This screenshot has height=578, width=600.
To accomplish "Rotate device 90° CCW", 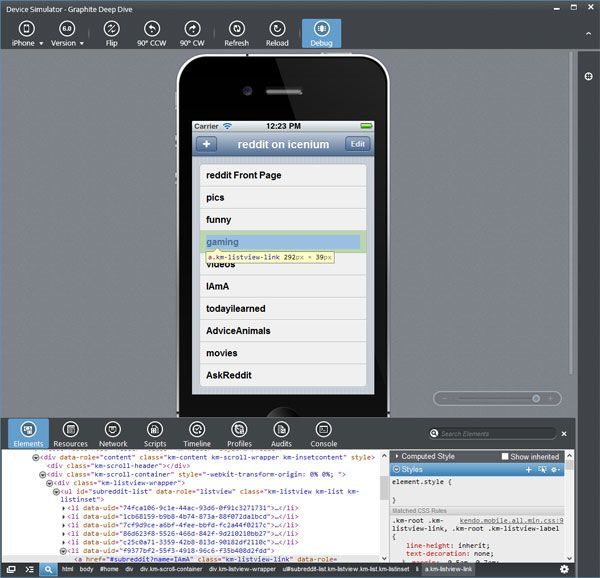I will [152, 34].
